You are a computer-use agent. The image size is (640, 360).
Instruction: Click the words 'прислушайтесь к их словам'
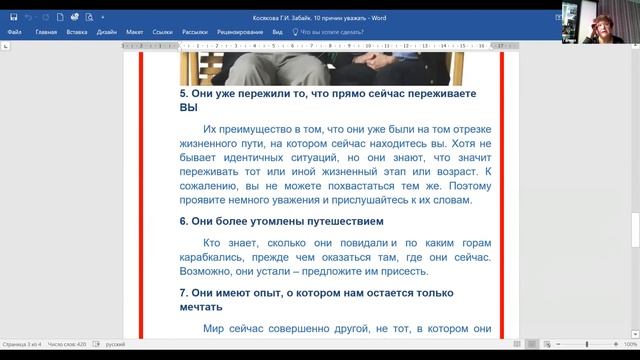pos(402,200)
